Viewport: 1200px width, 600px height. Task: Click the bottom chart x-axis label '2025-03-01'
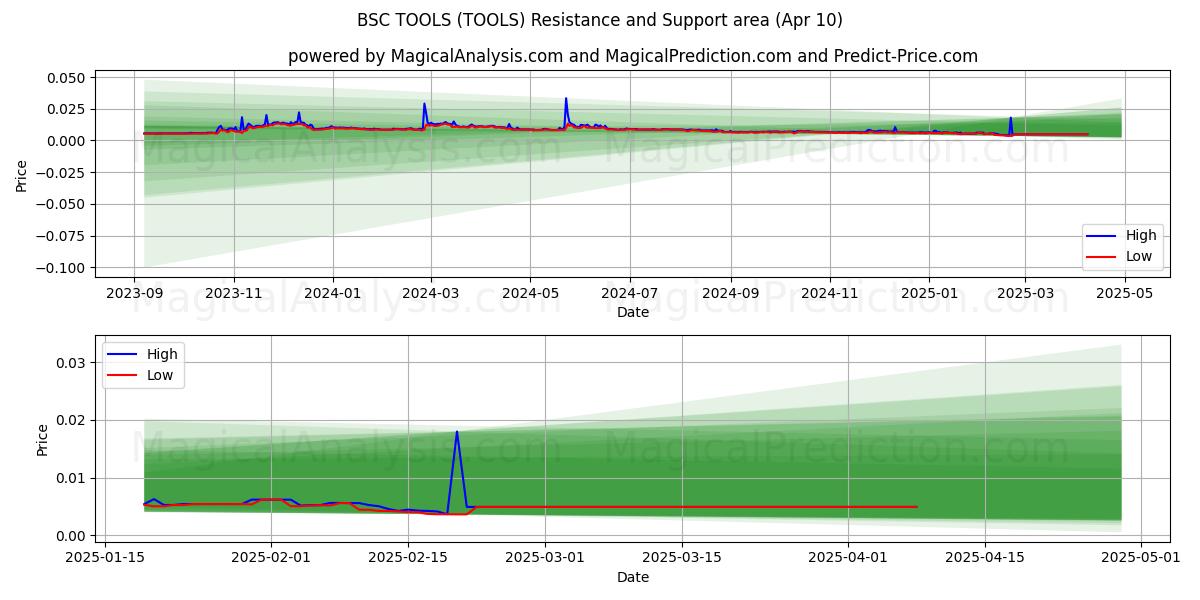[x=545, y=559]
